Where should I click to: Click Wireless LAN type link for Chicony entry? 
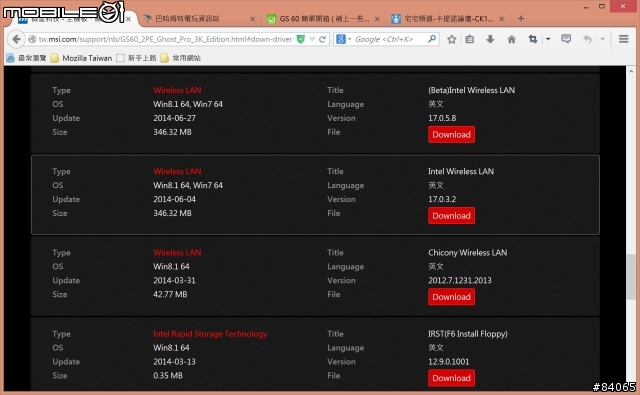[x=177, y=253]
